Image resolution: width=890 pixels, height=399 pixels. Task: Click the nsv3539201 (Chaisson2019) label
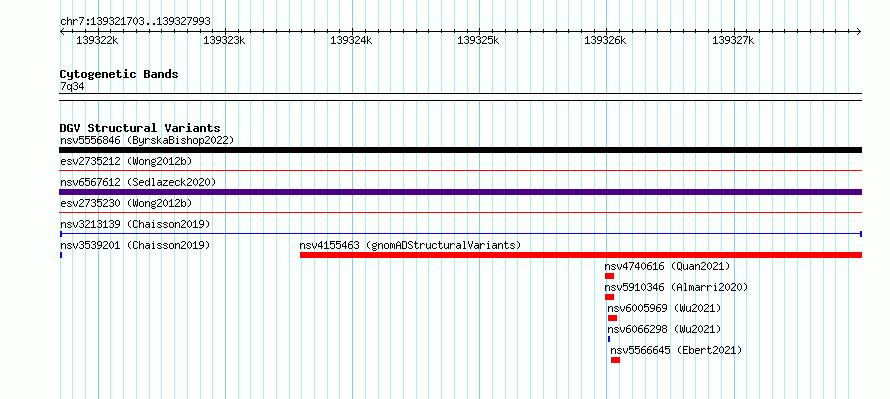point(135,245)
